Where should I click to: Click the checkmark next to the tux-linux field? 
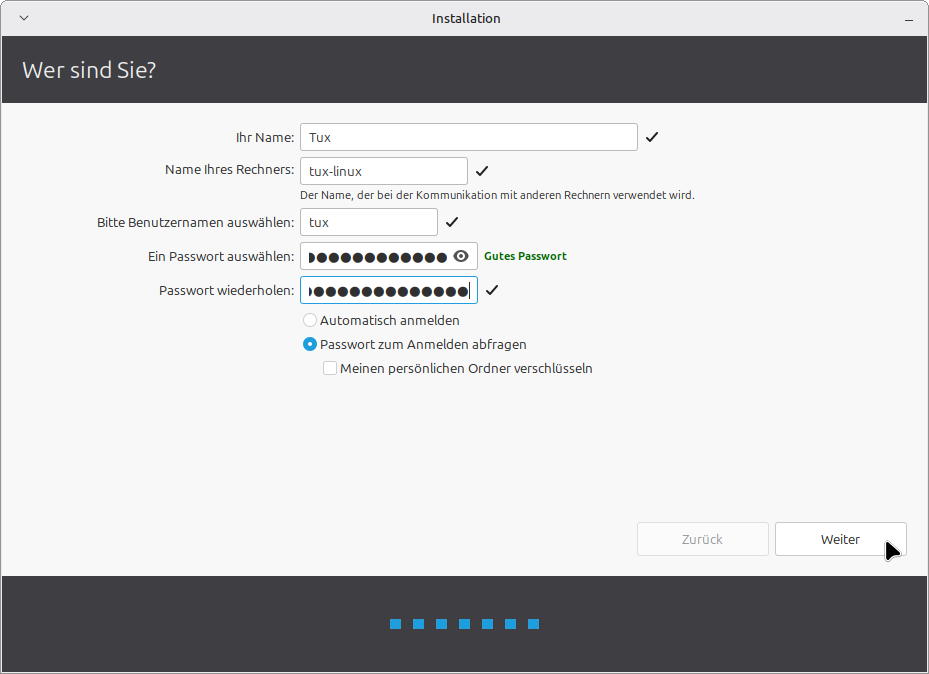(482, 171)
